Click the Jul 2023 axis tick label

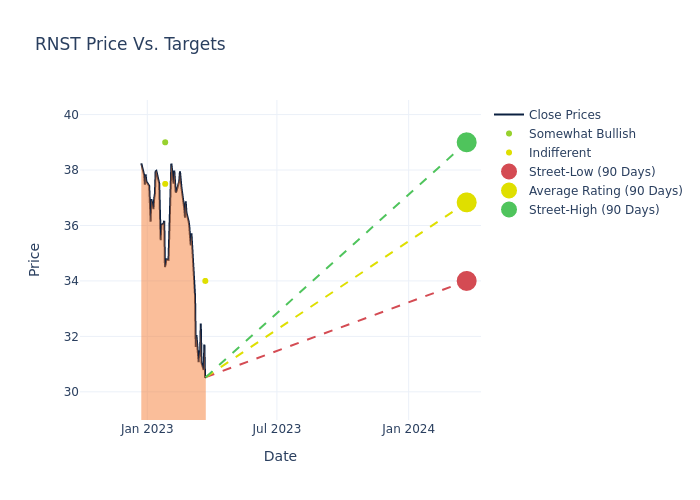(277, 429)
